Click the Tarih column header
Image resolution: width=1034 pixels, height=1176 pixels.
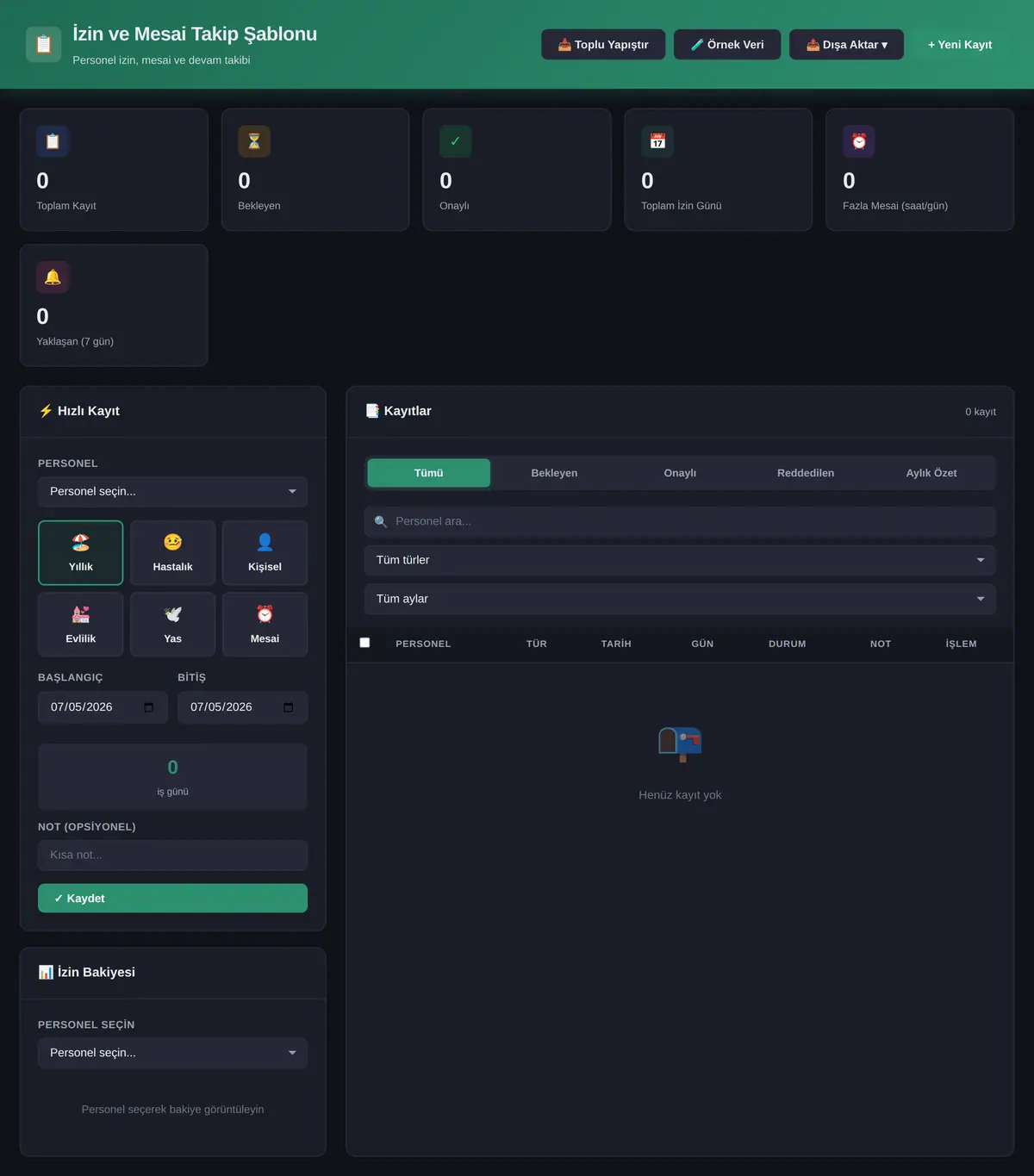pos(616,644)
